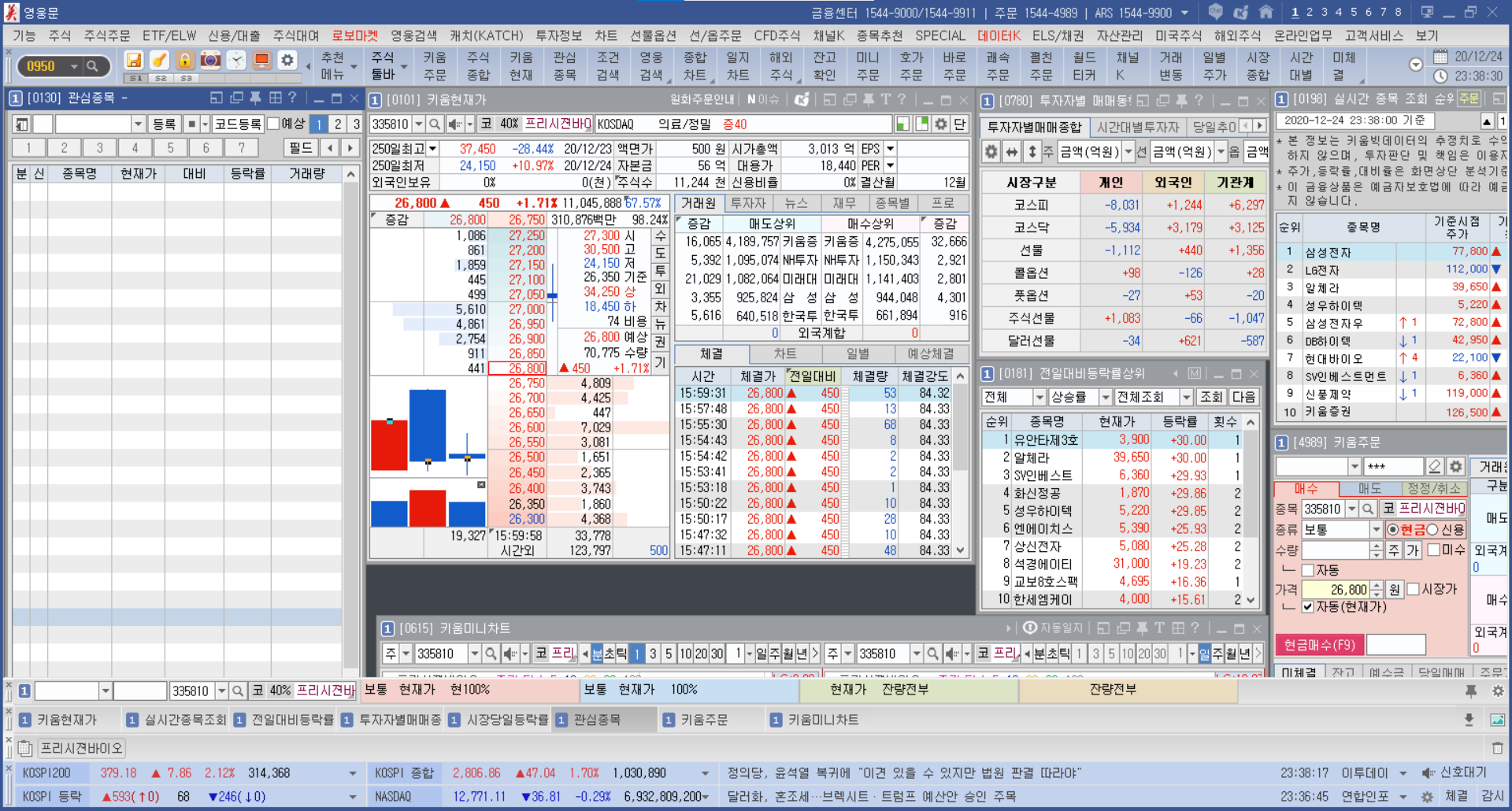Screen dimensions: 1512x811
Task: Open the 상승률 dropdown in 전일대비등락률상위
Action: tap(1105, 397)
